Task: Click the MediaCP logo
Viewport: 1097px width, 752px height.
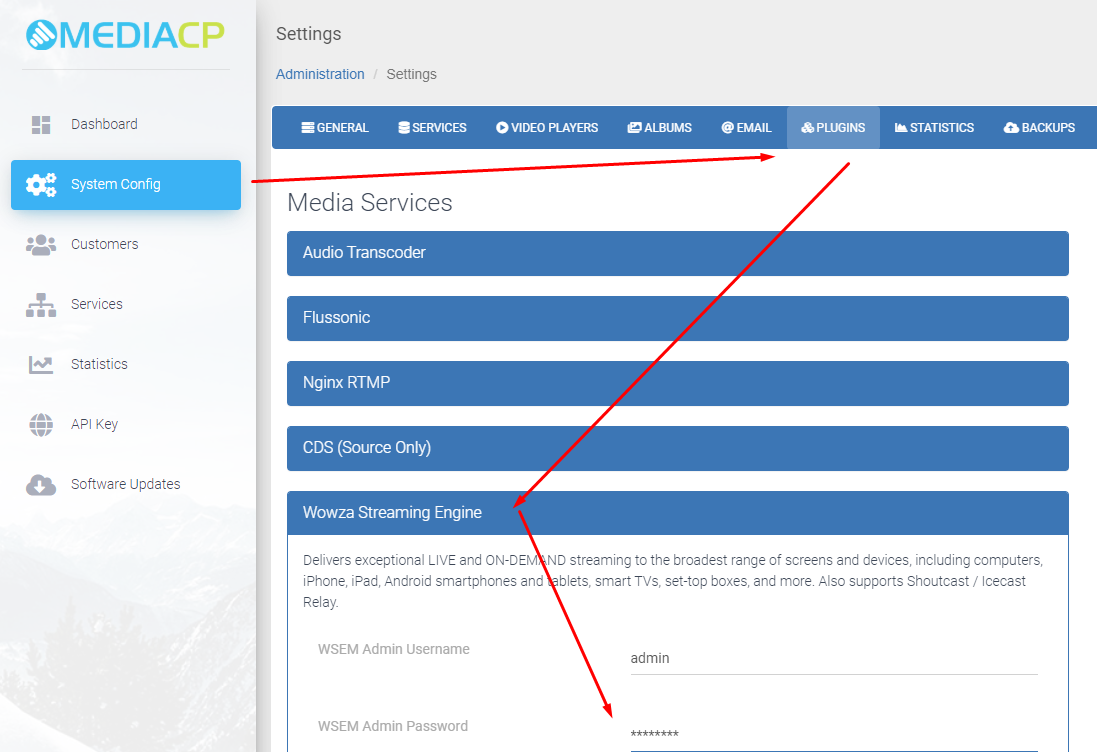Action: [126, 35]
